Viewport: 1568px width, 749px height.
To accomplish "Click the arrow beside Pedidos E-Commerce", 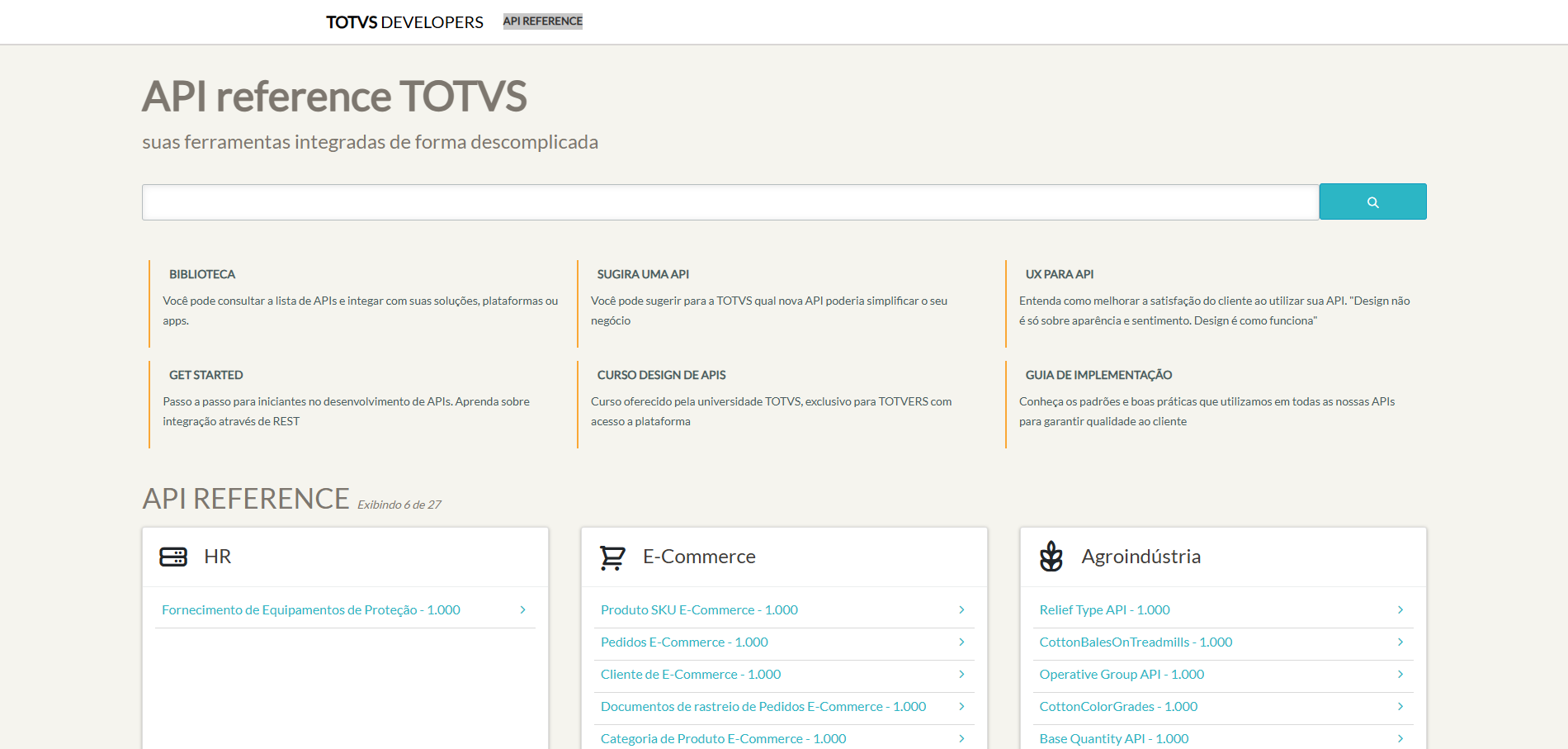I will pyautogui.click(x=961, y=642).
